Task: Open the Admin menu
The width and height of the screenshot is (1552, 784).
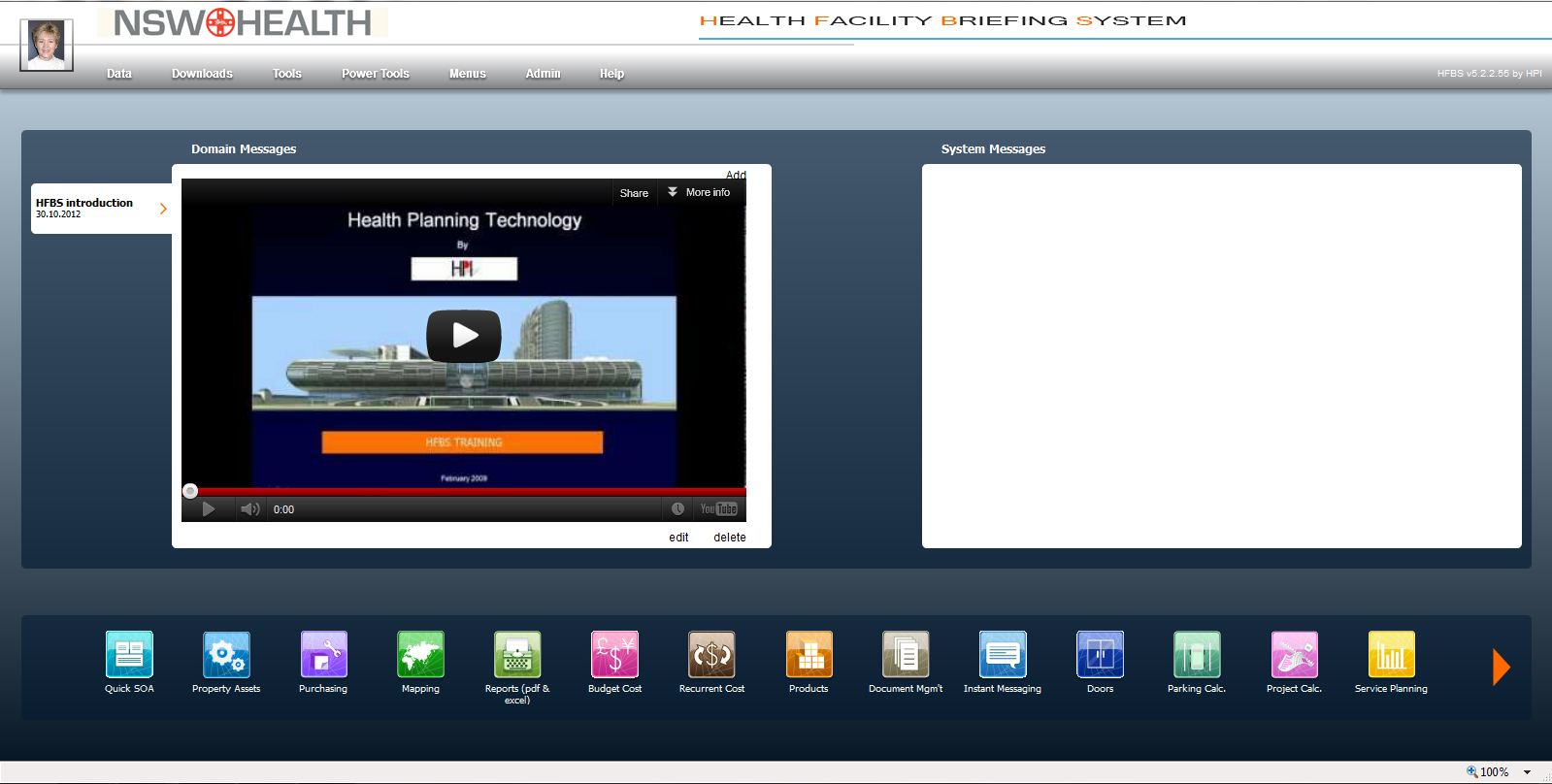Action: [544, 74]
